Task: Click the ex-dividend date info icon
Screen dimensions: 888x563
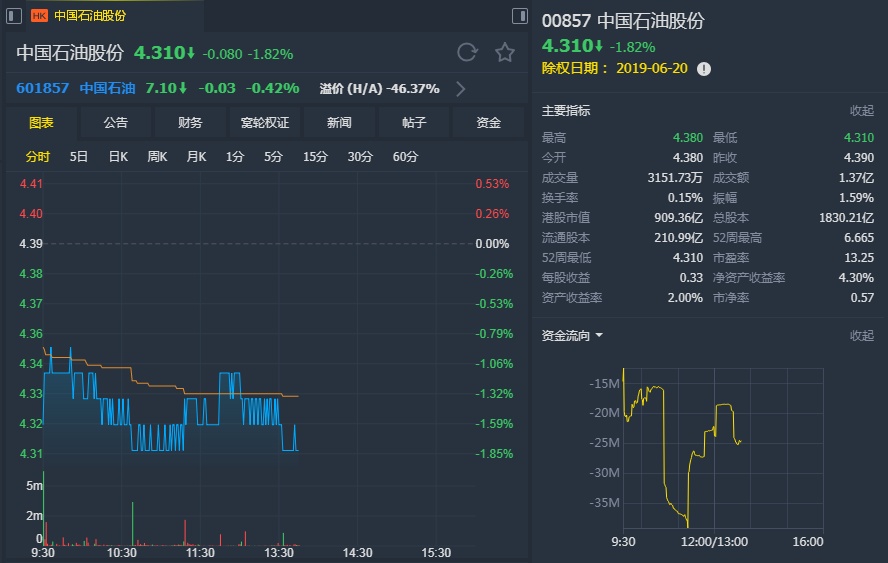Action: tap(704, 69)
